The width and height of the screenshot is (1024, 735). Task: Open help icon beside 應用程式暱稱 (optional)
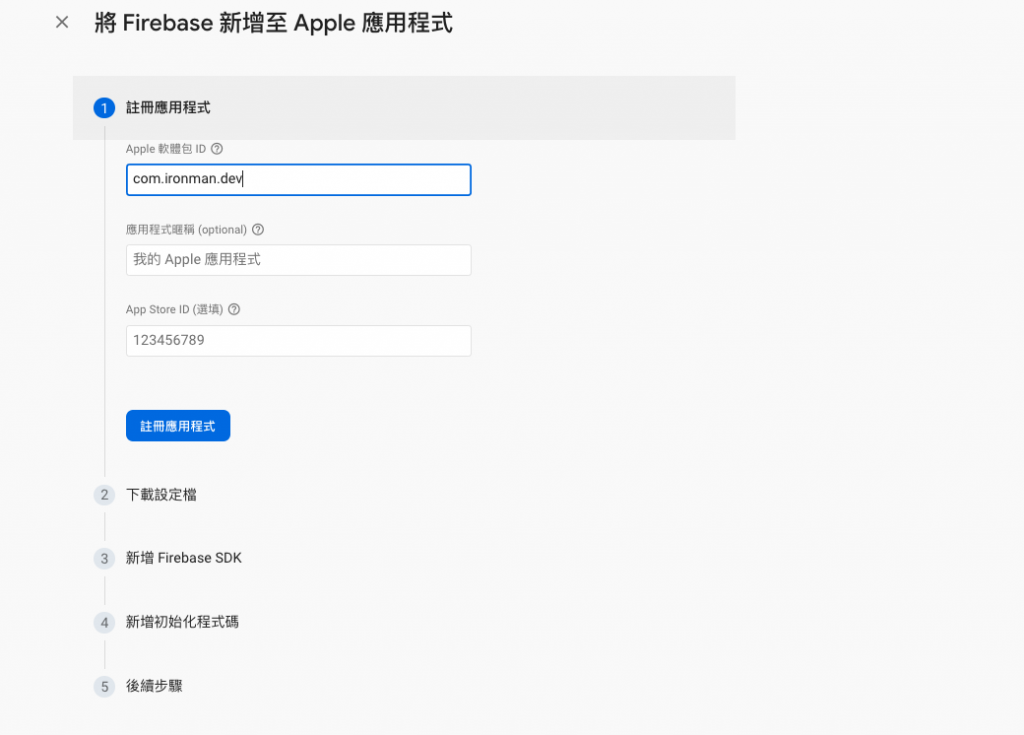tap(258, 229)
